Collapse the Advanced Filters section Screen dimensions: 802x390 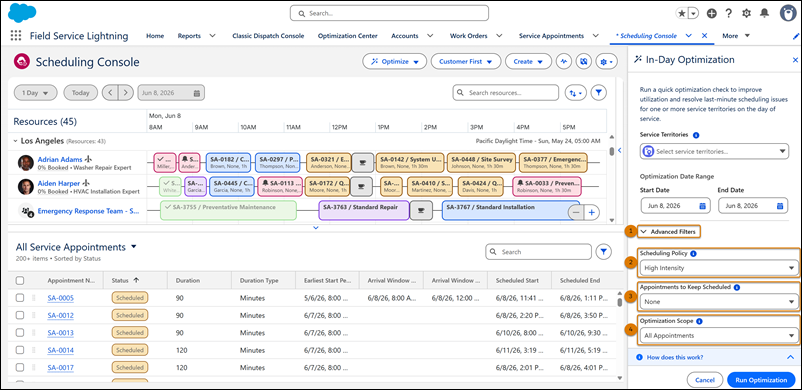pyautogui.click(x=669, y=232)
